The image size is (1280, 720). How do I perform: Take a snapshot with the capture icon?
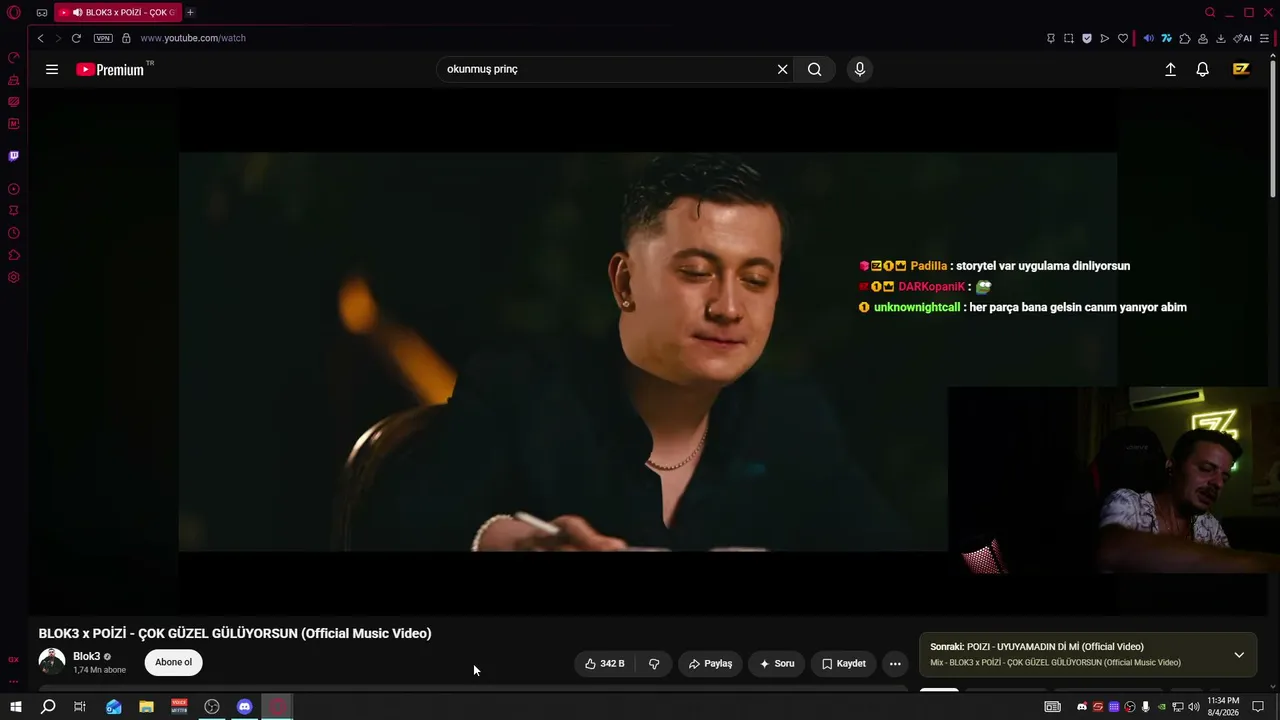(1069, 38)
